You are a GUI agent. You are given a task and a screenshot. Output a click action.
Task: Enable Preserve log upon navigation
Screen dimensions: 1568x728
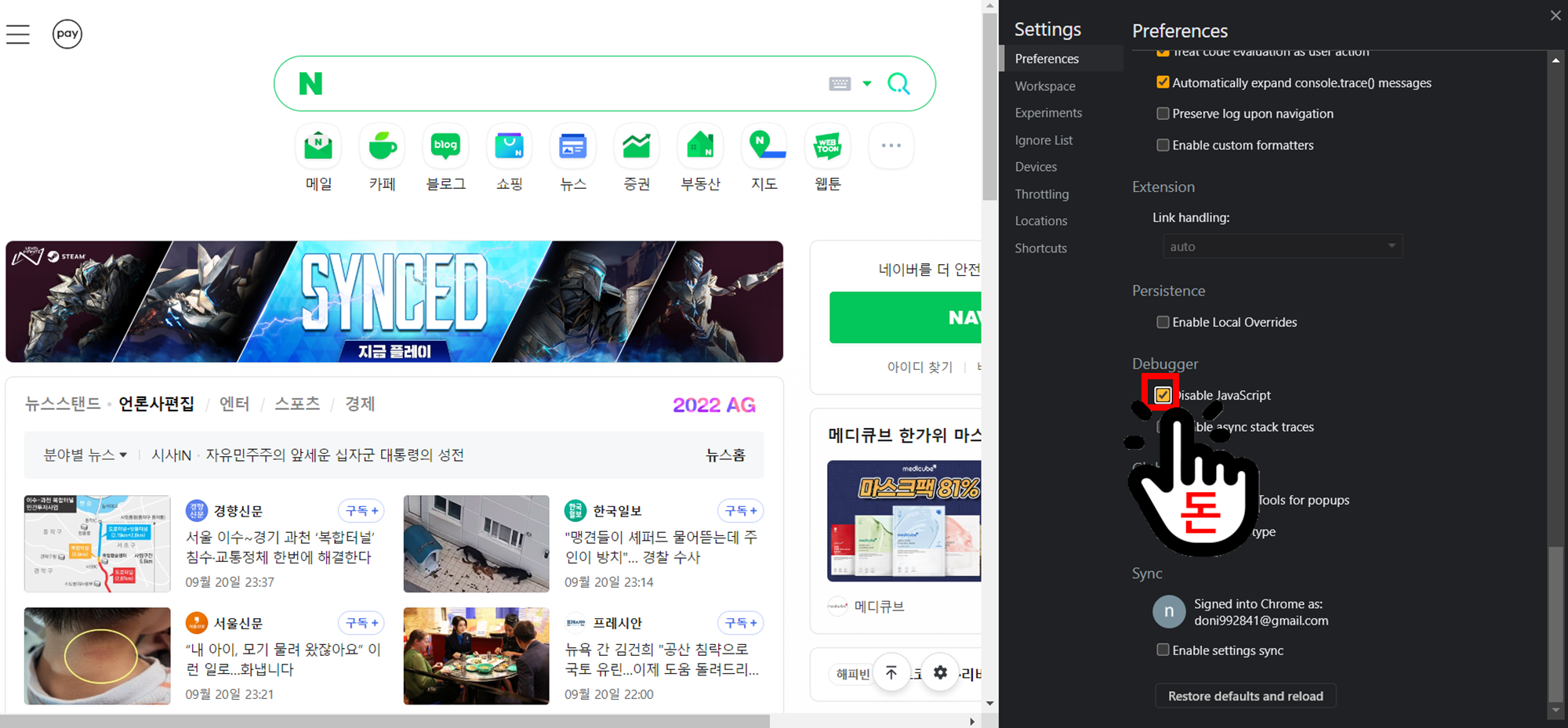[1163, 114]
